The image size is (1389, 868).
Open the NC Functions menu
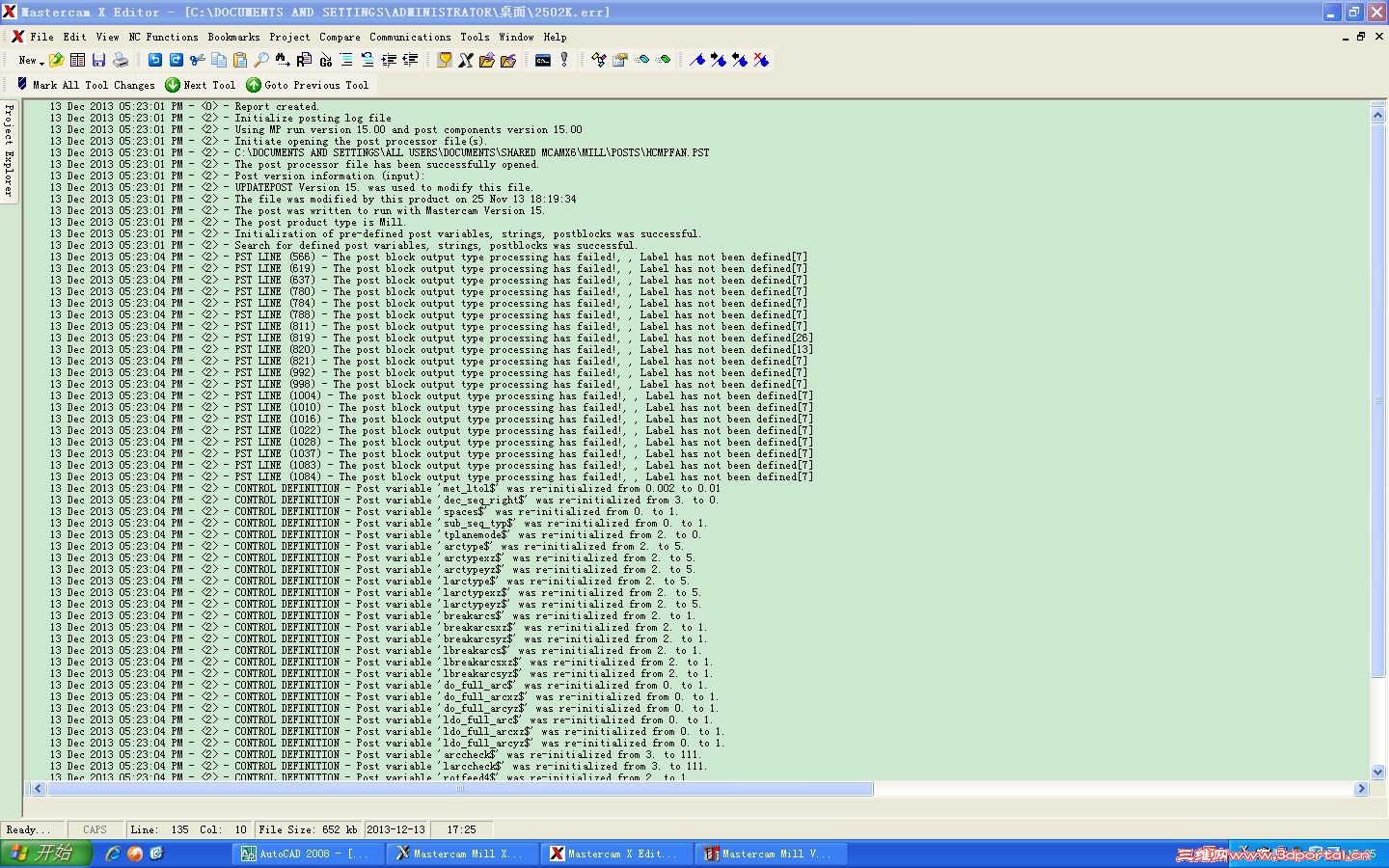163,37
